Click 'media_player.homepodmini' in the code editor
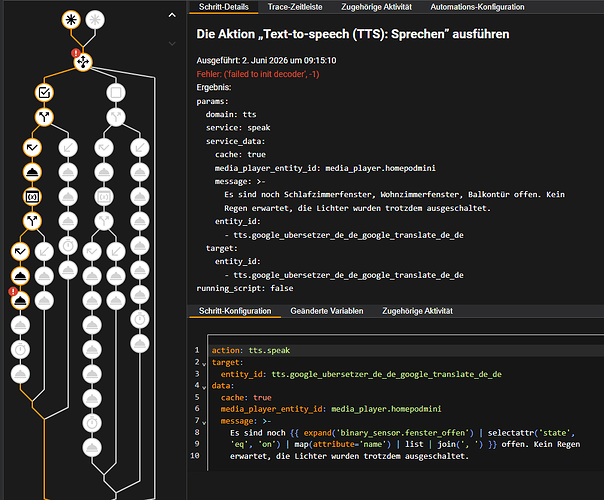Image resolution: width=604 pixels, height=500 pixels. point(386,409)
